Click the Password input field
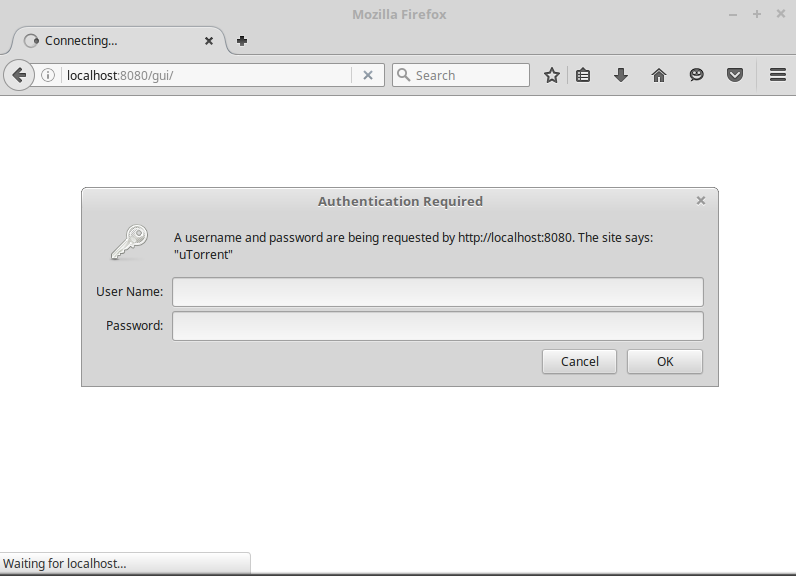Viewport: 796px width, 576px height. coord(438,326)
